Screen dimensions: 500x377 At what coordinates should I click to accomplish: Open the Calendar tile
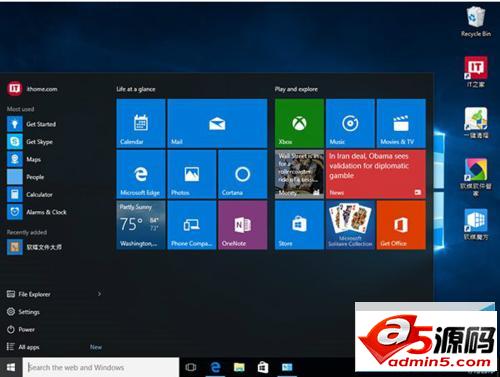141,123
